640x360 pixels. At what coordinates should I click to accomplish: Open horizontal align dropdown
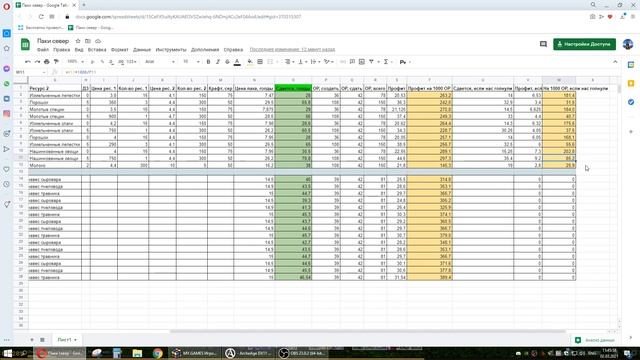289,62
